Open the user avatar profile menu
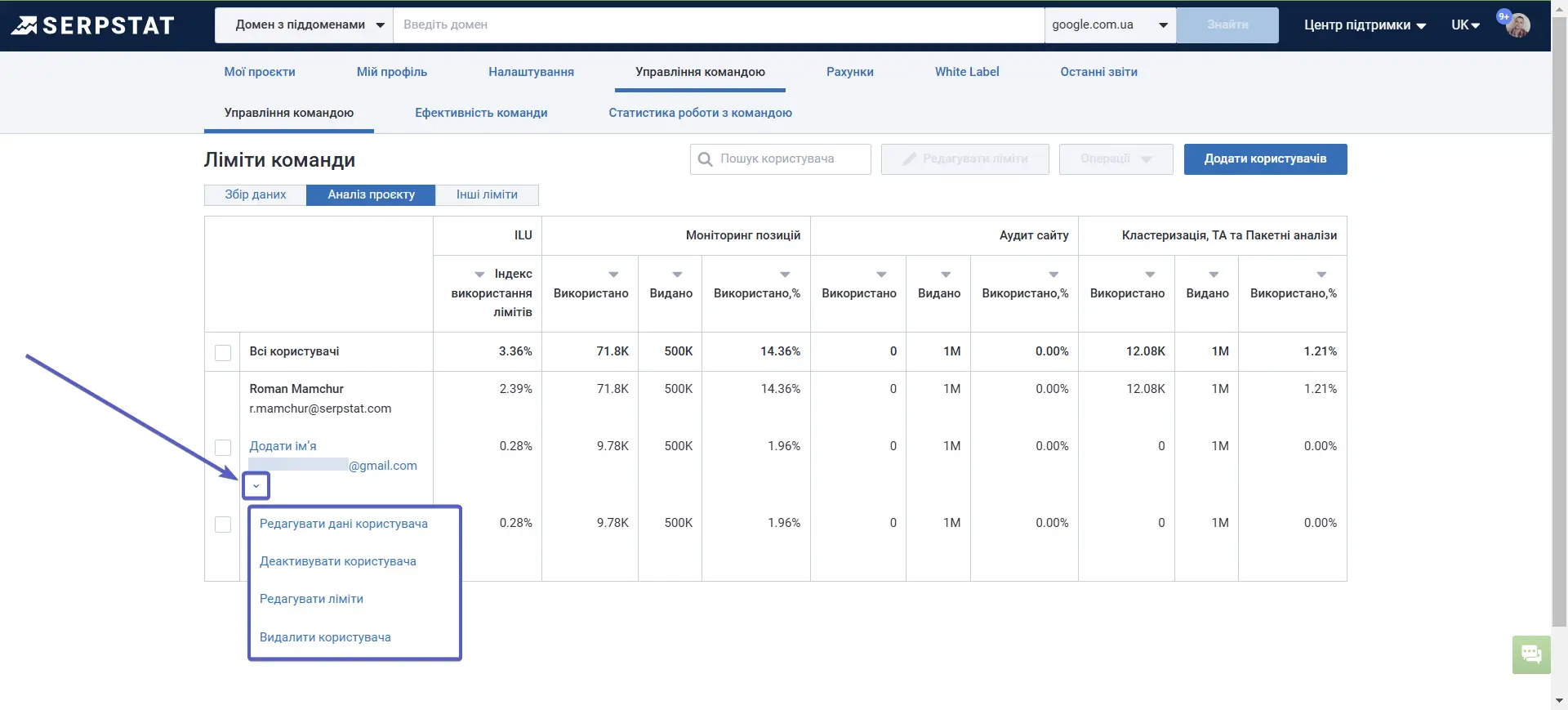Screen dimensions: 1568x710 click(1517, 25)
